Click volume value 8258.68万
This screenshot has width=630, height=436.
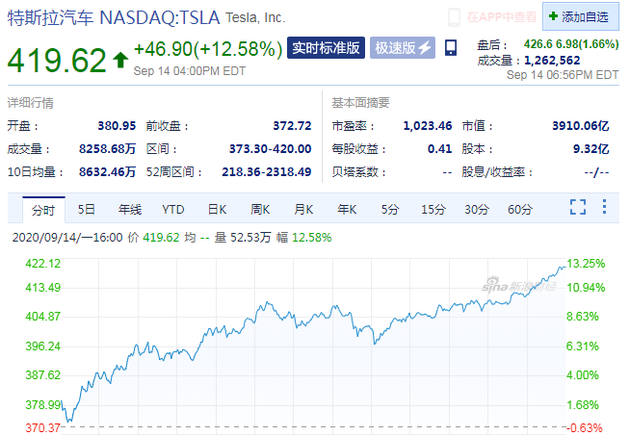click(107, 149)
